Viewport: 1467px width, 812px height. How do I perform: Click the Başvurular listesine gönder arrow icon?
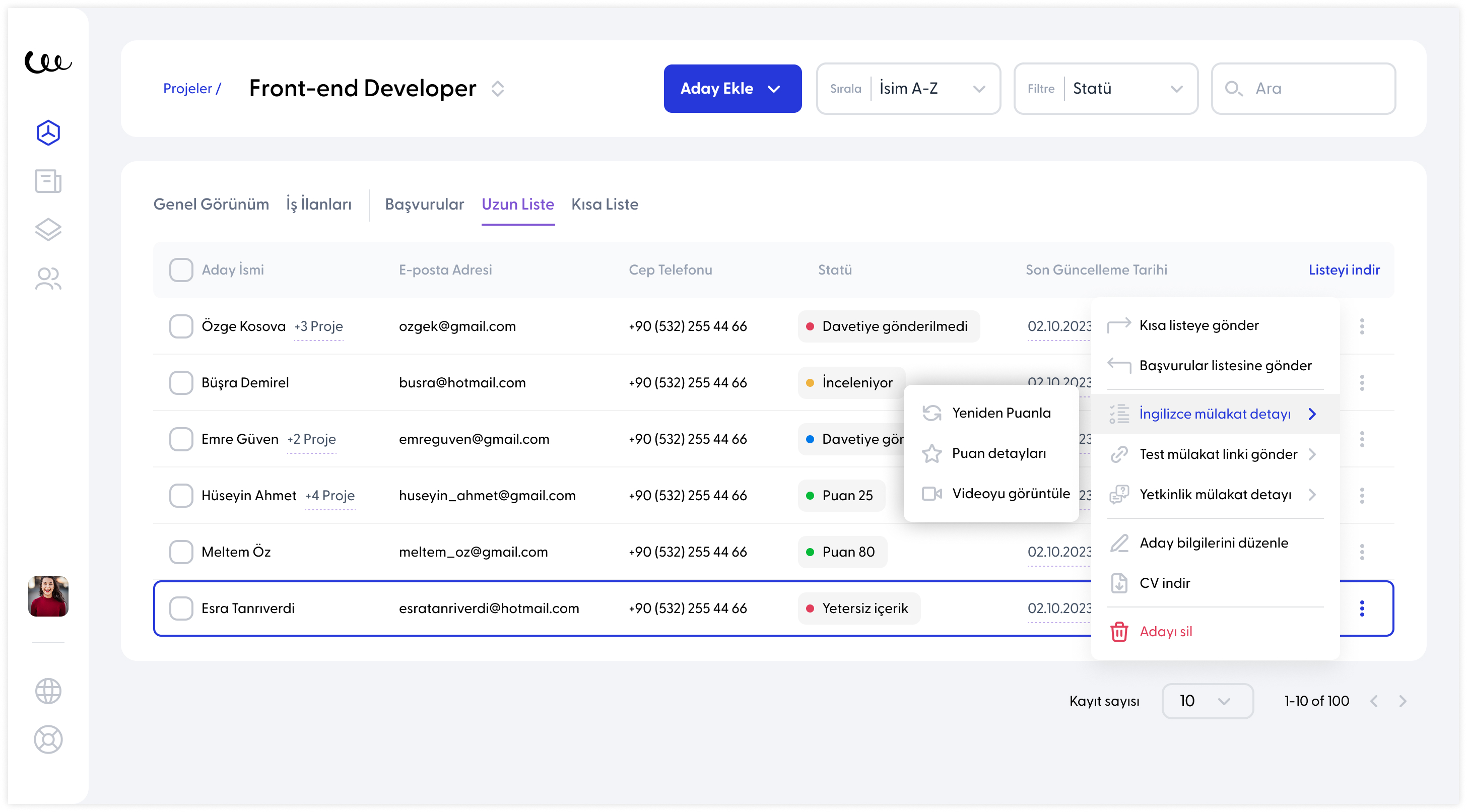tap(1119, 366)
